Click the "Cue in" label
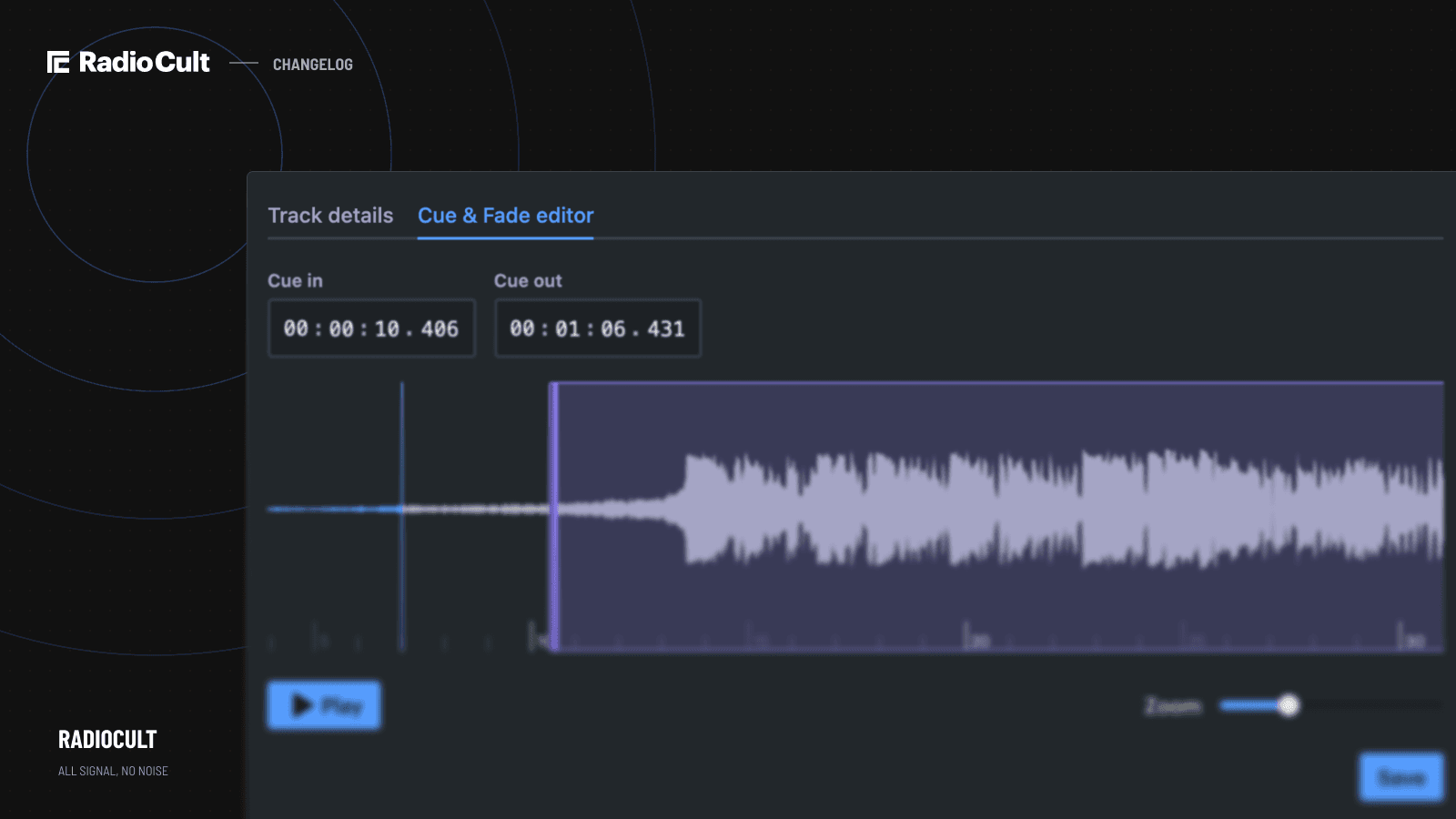Viewport: 1456px width, 819px height. point(295,281)
